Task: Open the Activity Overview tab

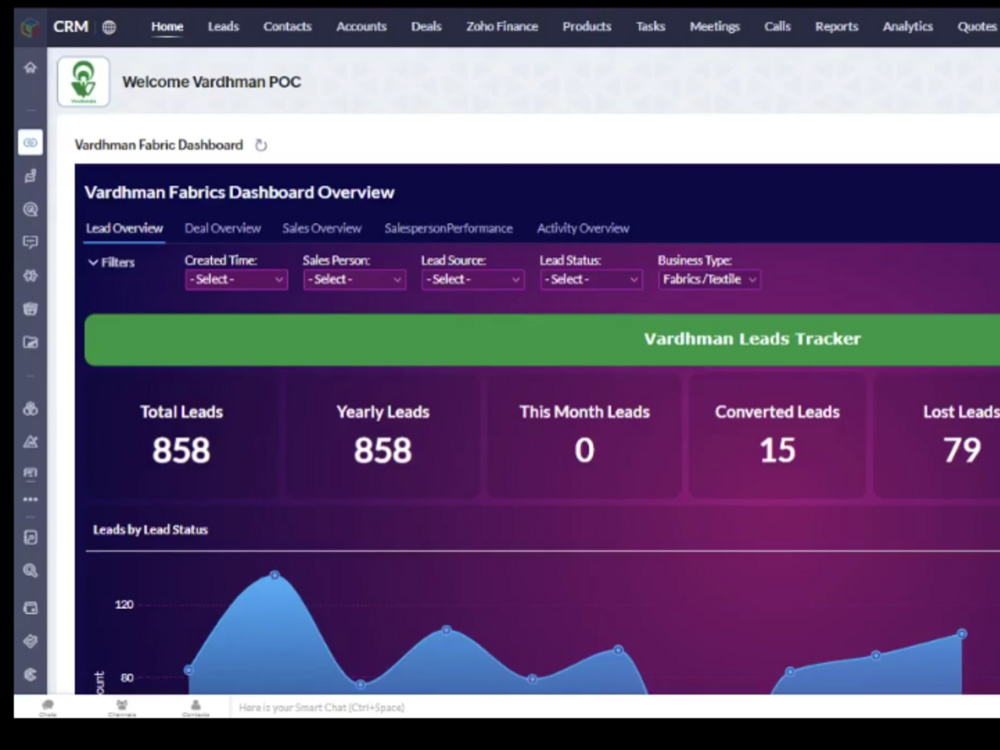Action: (583, 228)
